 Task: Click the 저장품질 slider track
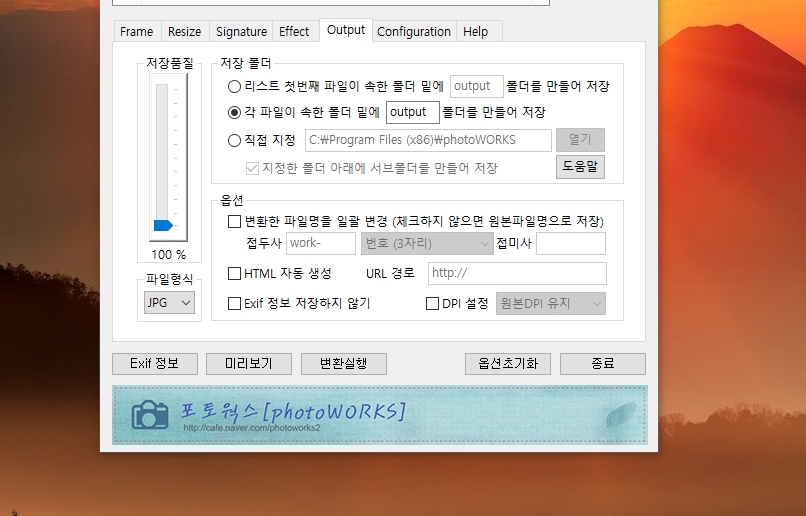pos(162,154)
